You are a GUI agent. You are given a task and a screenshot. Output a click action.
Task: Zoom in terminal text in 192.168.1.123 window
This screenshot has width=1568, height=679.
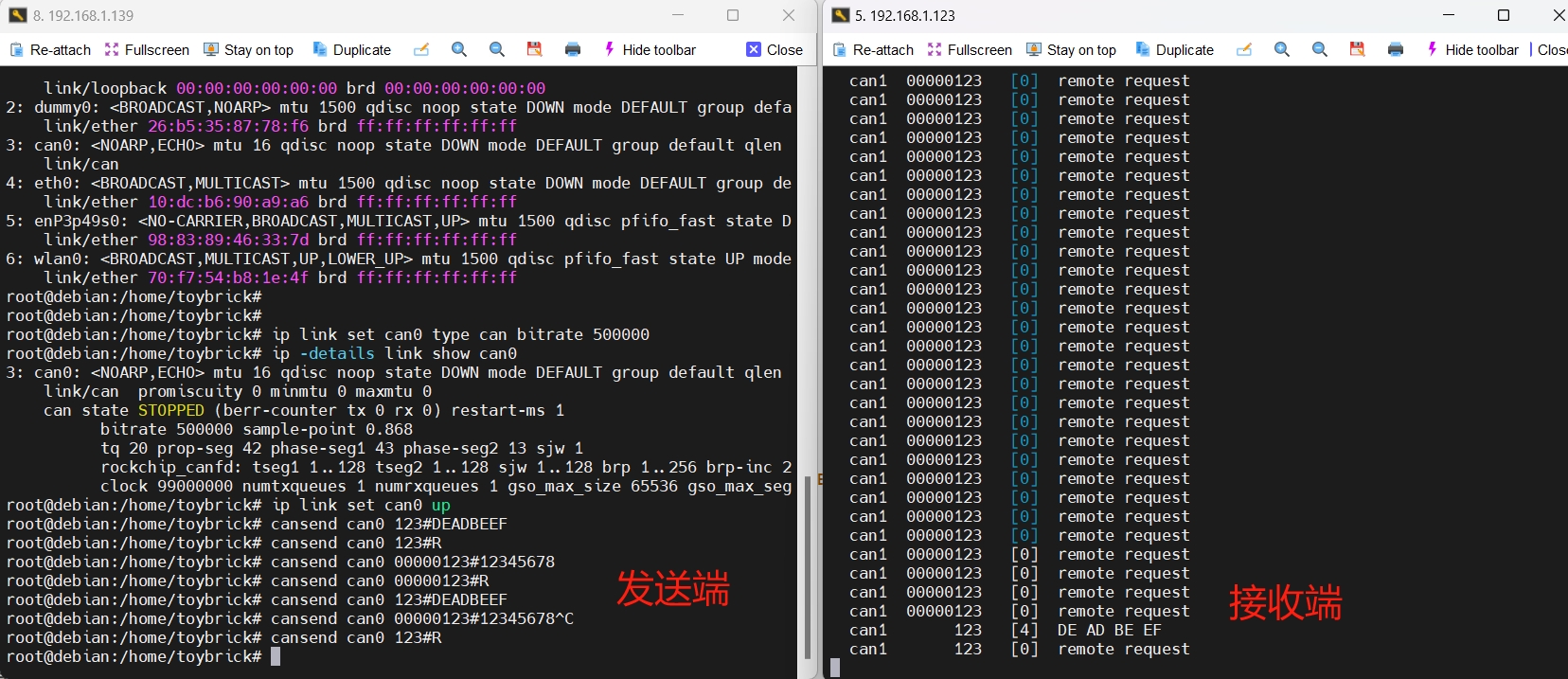[x=1282, y=49]
